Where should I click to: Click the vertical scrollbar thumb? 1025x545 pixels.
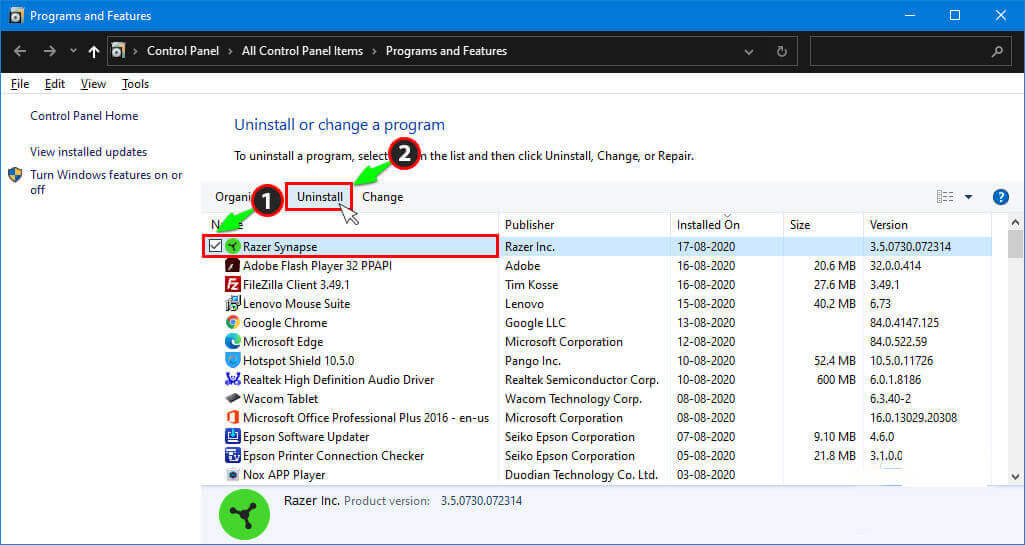tap(1015, 245)
